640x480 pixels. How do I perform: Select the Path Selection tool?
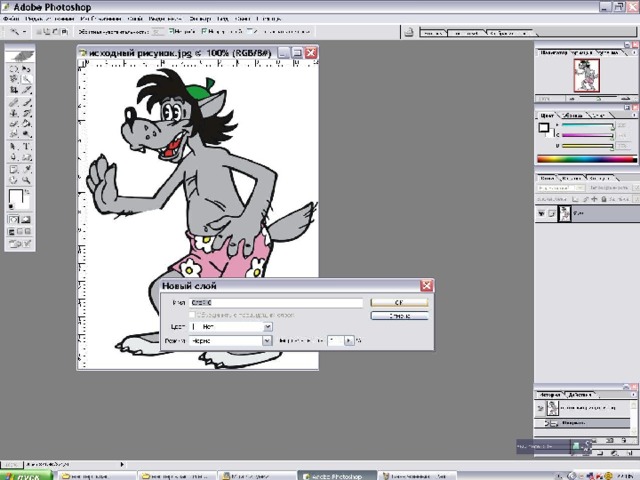14,147
